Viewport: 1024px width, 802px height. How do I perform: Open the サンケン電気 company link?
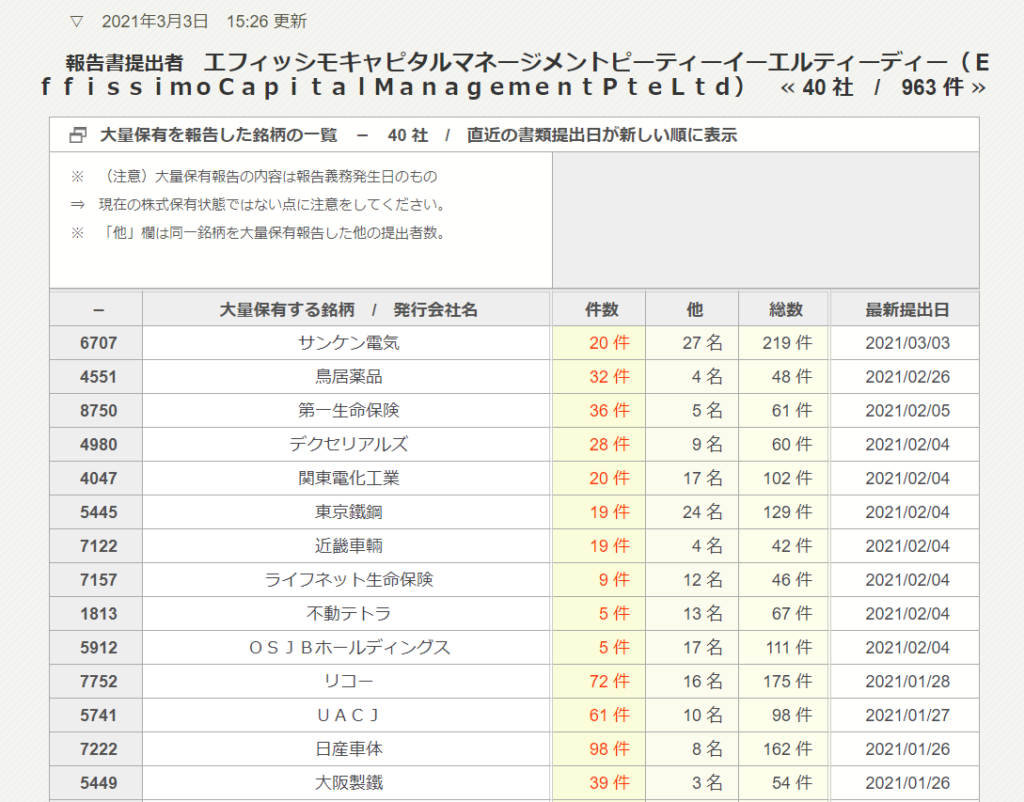tap(348, 343)
